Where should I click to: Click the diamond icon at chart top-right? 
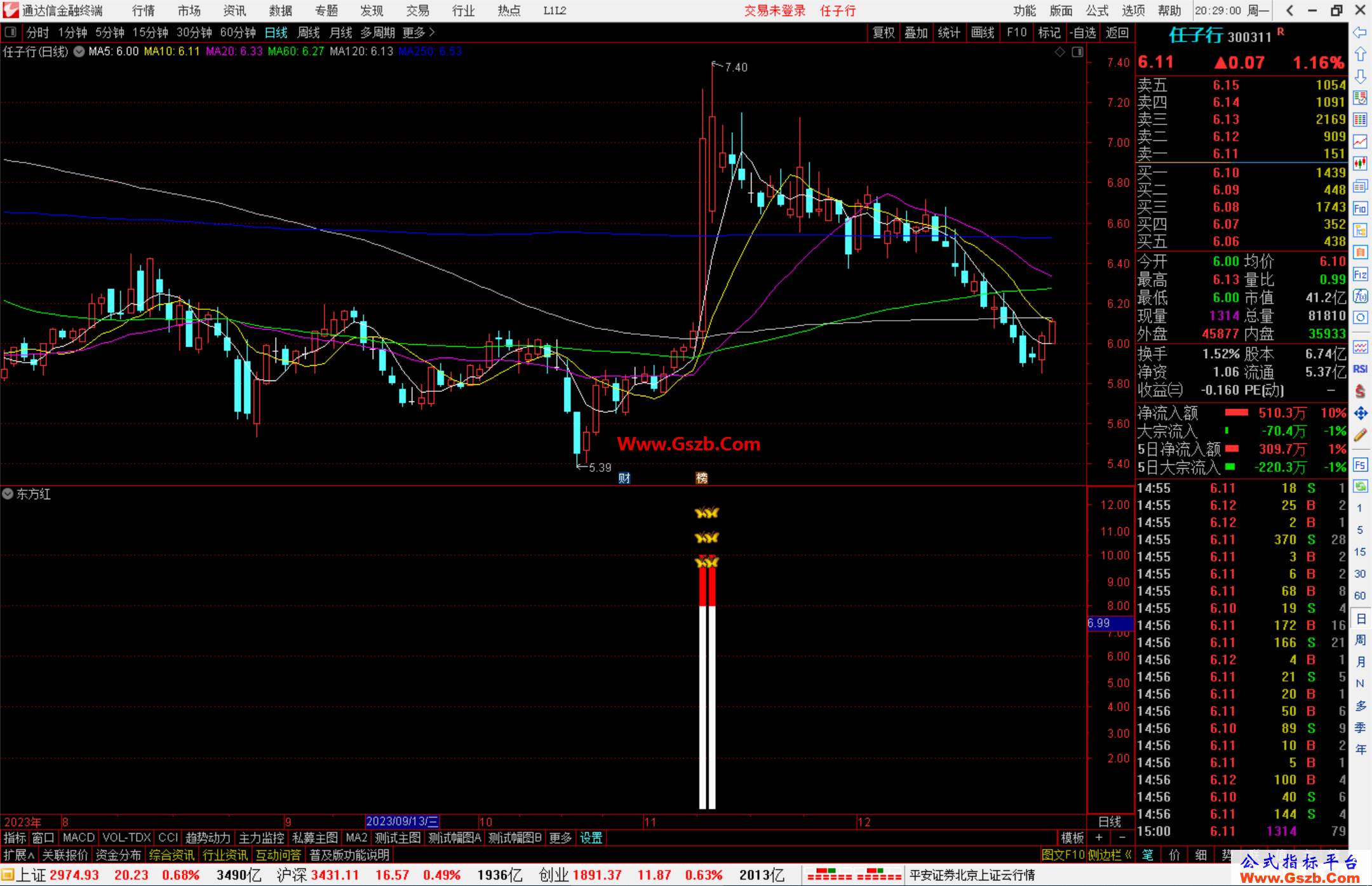[1059, 52]
